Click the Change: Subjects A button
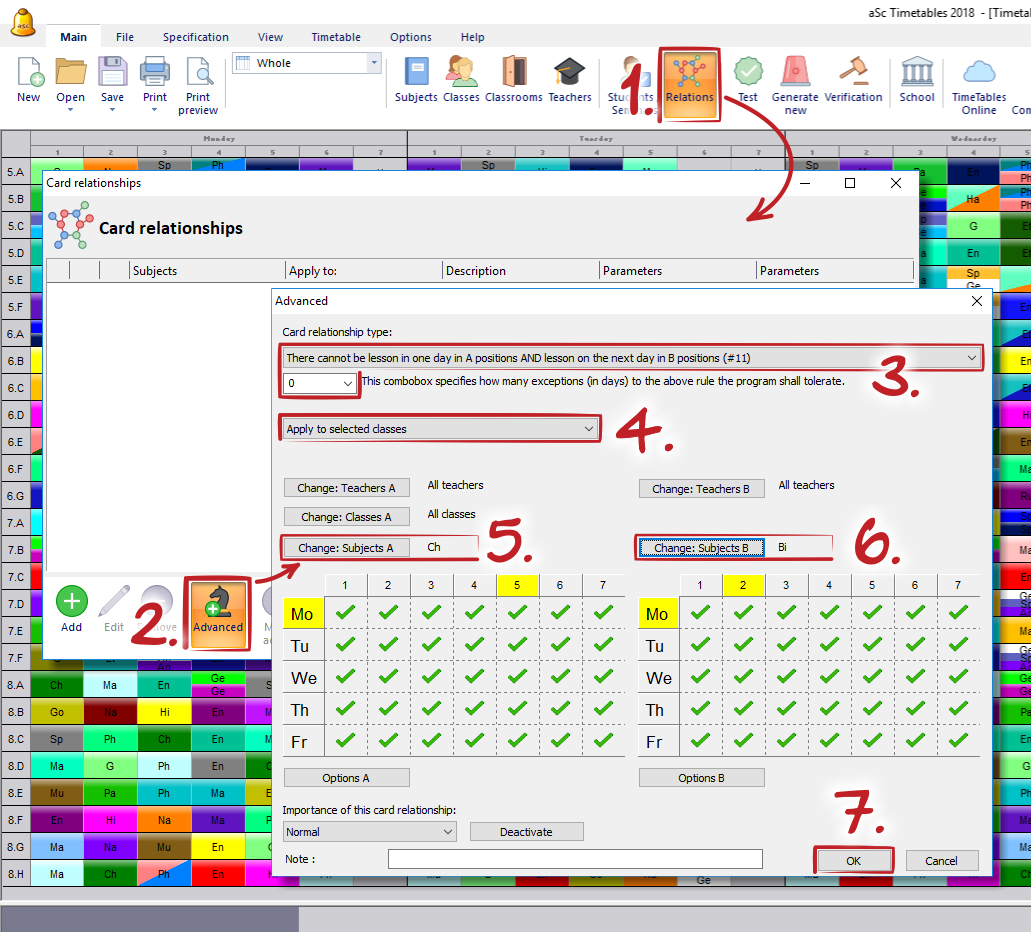This screenshot has width=1031, height=932. pyautogui.click(x=346, y=547)
